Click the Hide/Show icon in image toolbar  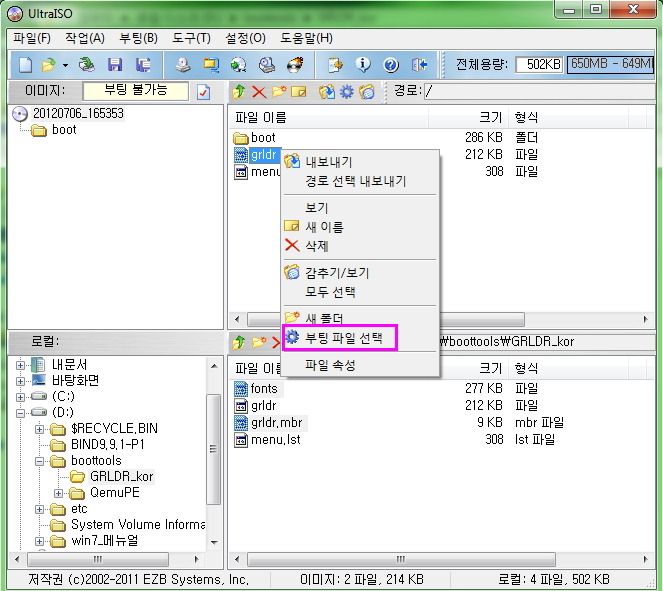pyautogui.click(x=367, y=91)
